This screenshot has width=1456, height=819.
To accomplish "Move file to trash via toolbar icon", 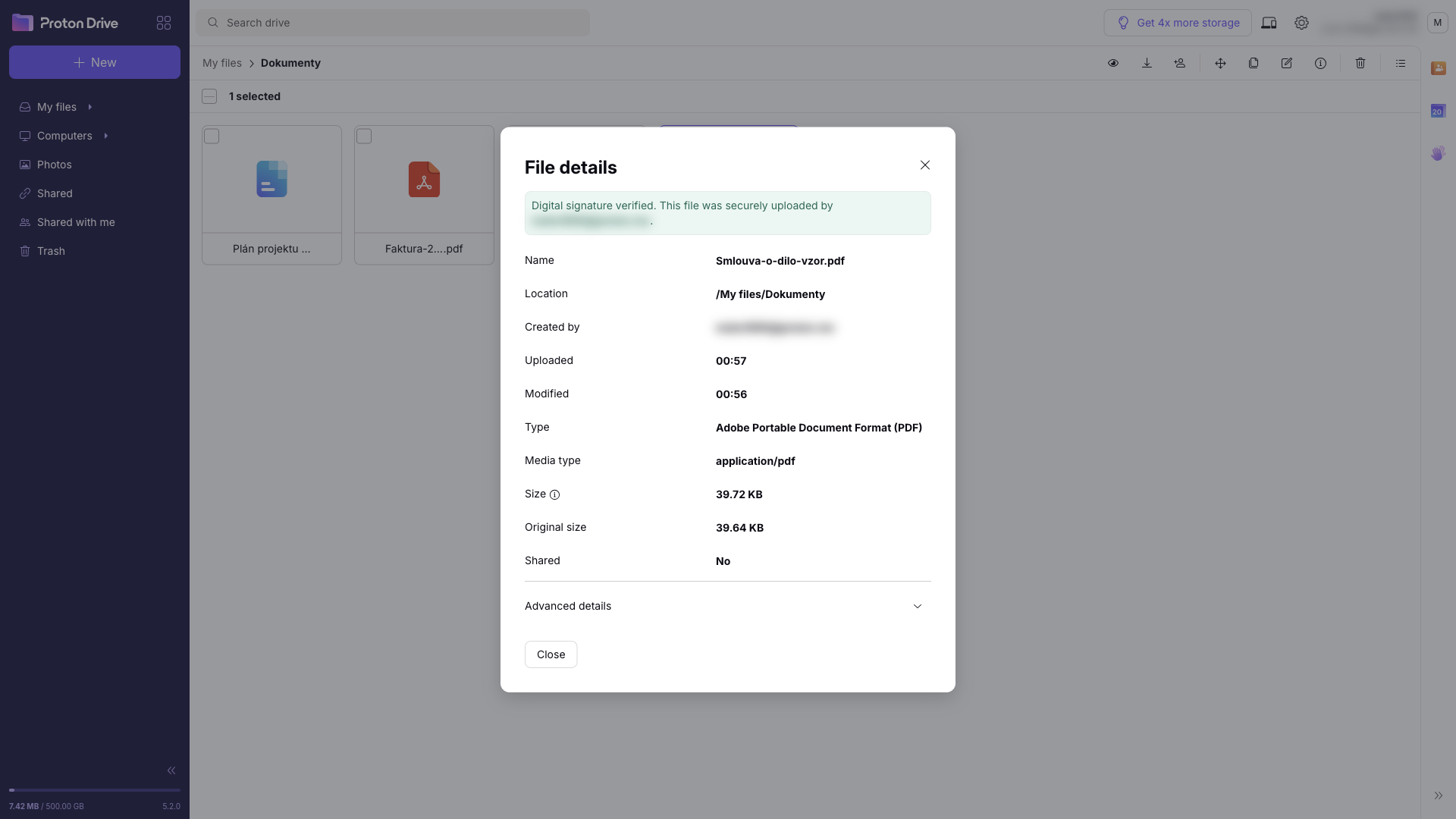I will (x=1360, y=63).
